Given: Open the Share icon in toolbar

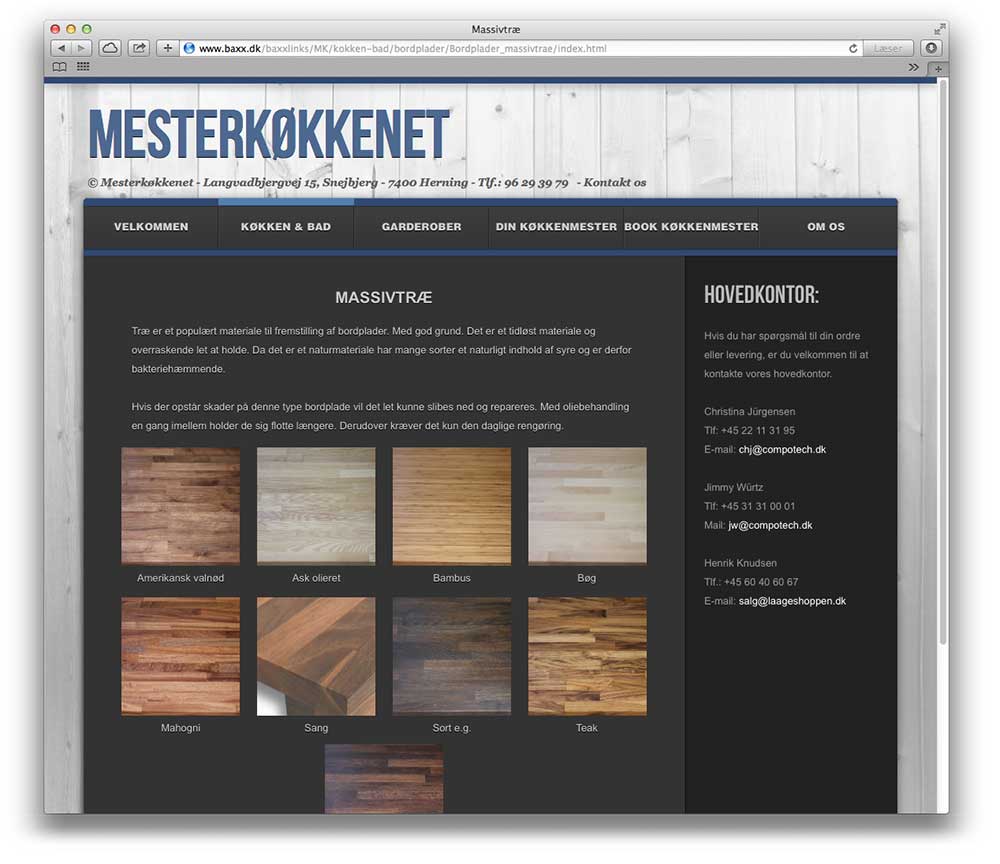Looking at the screenshot, I should click(139, 48).
